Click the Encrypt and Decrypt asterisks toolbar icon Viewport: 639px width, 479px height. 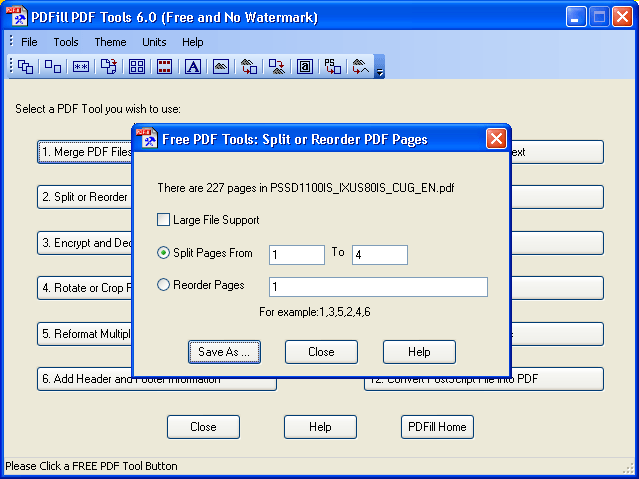pos(81,66)
